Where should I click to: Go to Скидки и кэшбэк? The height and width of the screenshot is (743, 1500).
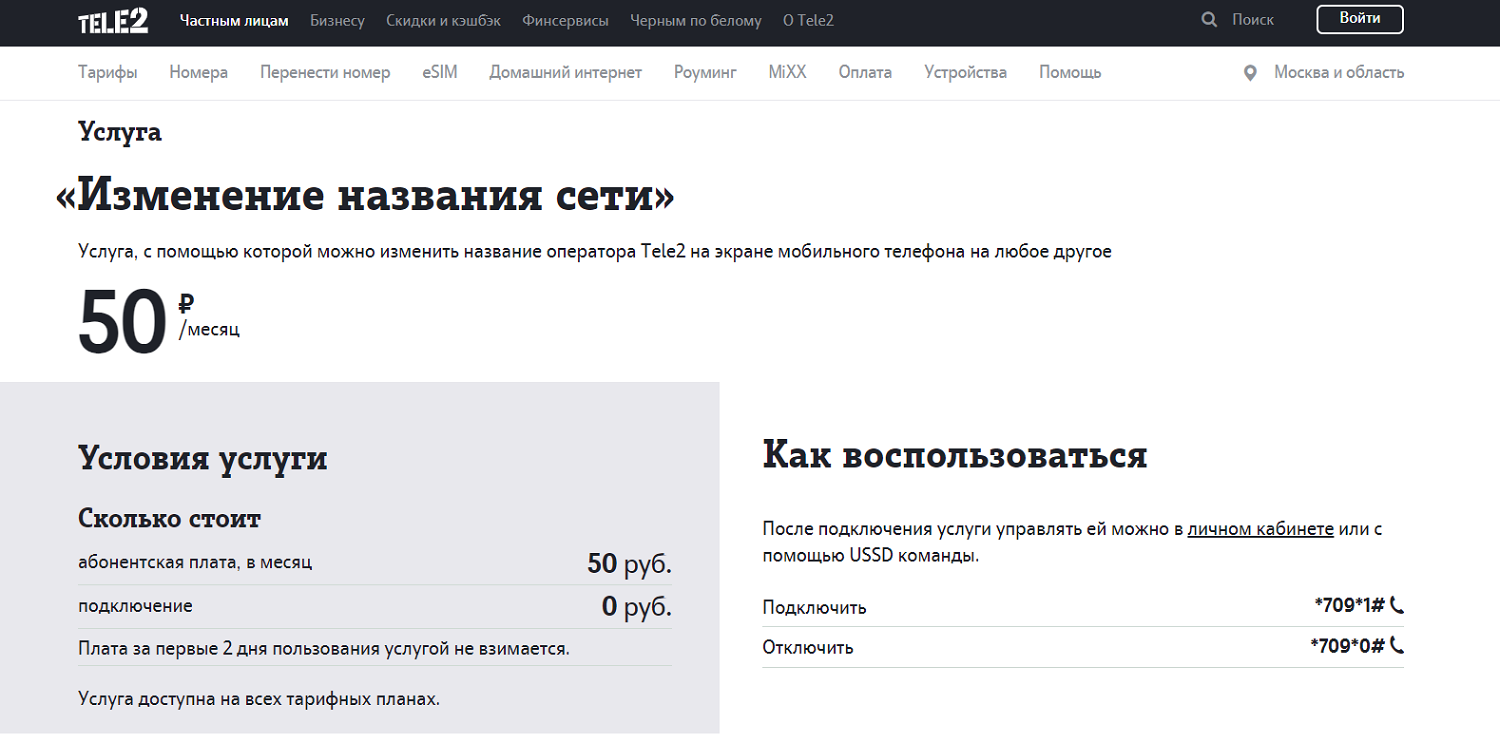pos(444,20)
